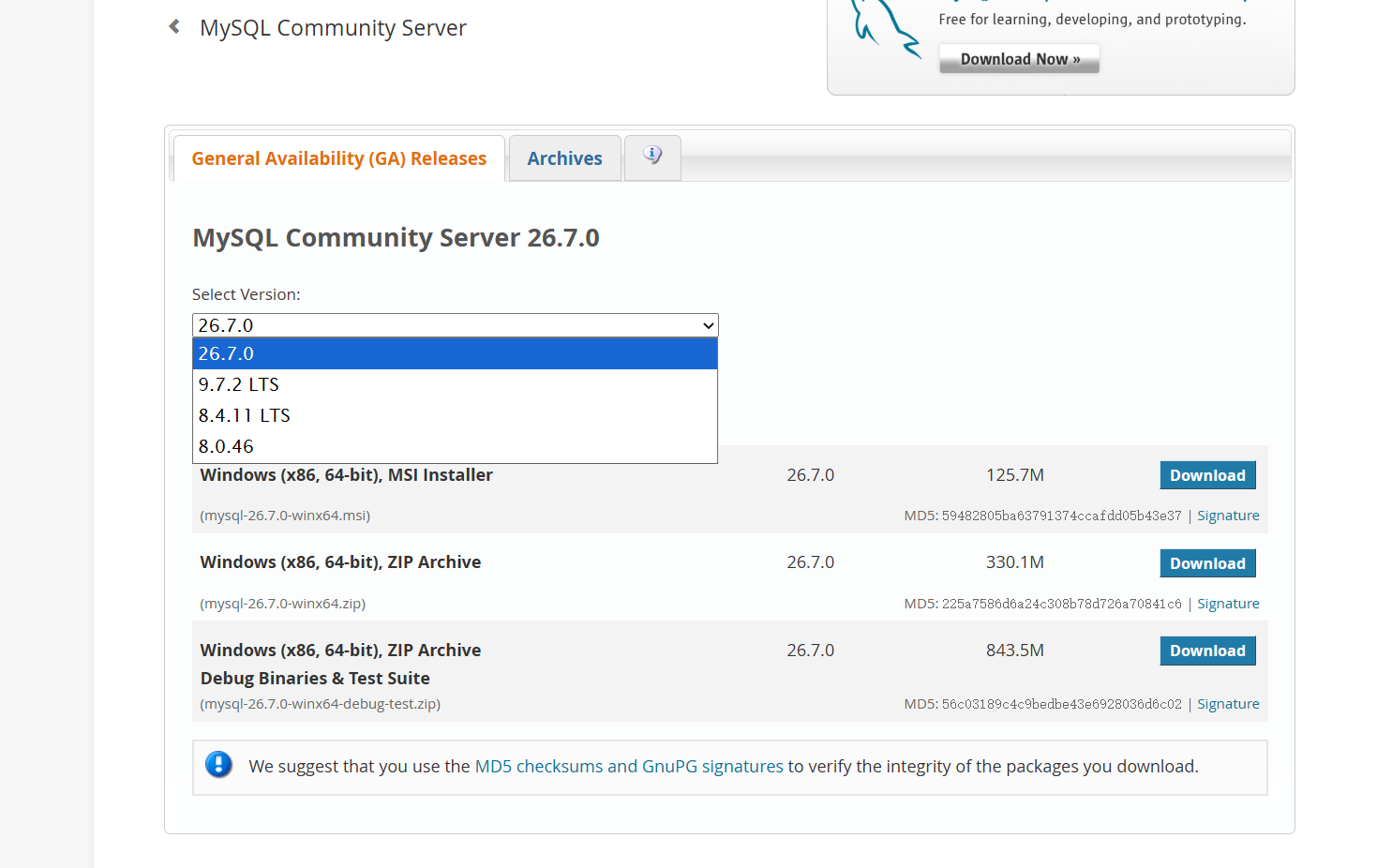Download the Debug Binaries & Test Suite ZIP
This screenshot has height=868, width=1392.
point(1207,651)
